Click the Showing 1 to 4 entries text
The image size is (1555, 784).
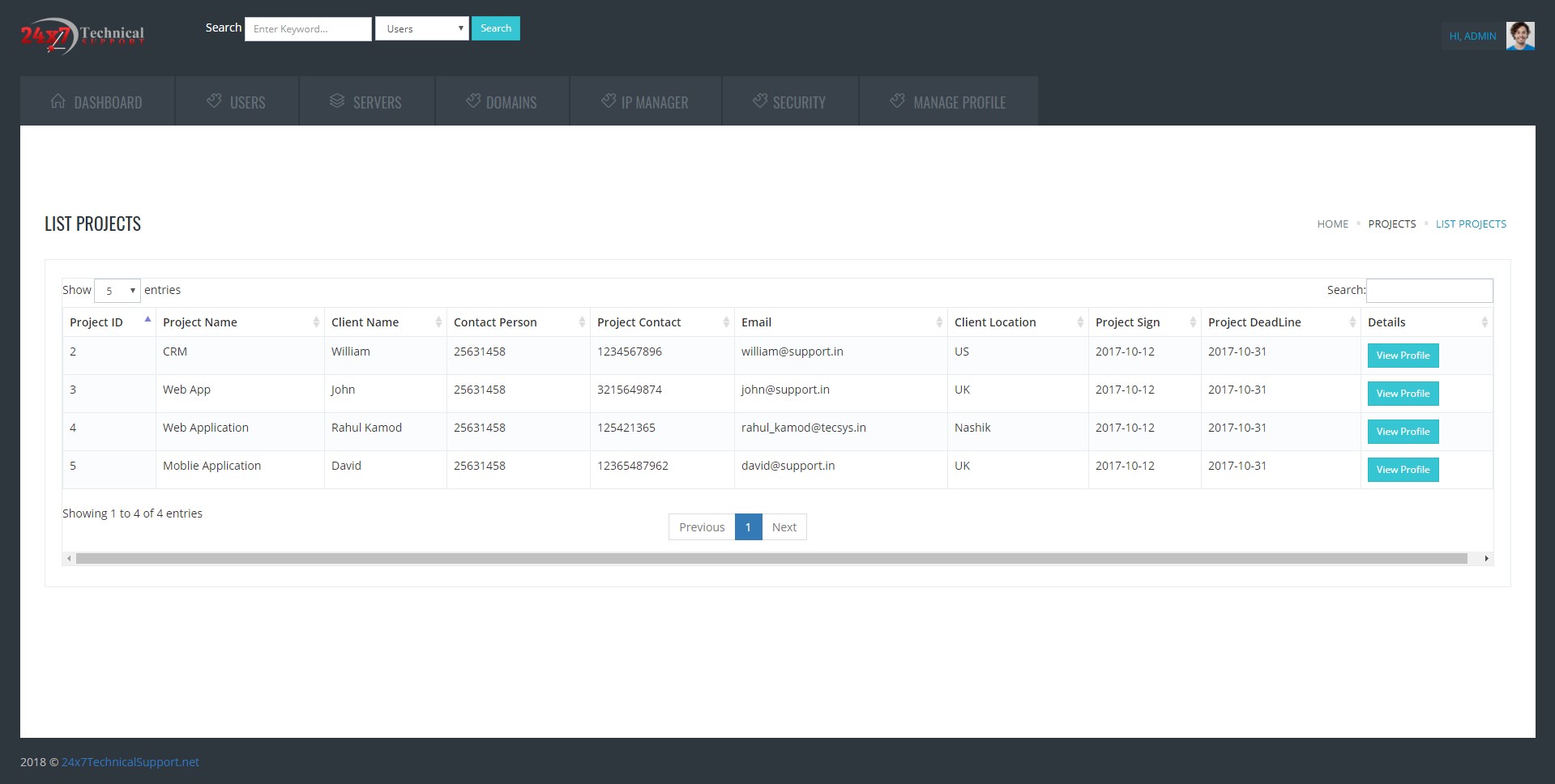tap(132, 513)
